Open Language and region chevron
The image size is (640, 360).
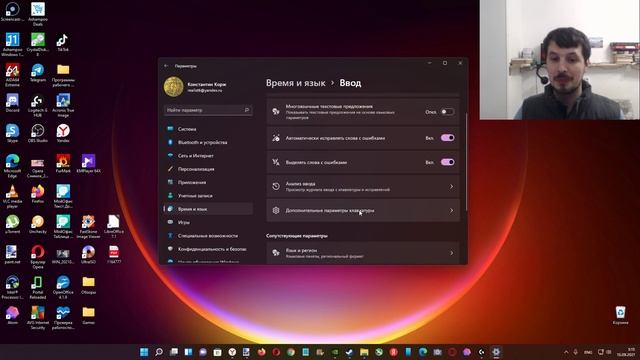pyautogui.click(x=451, y=253)
